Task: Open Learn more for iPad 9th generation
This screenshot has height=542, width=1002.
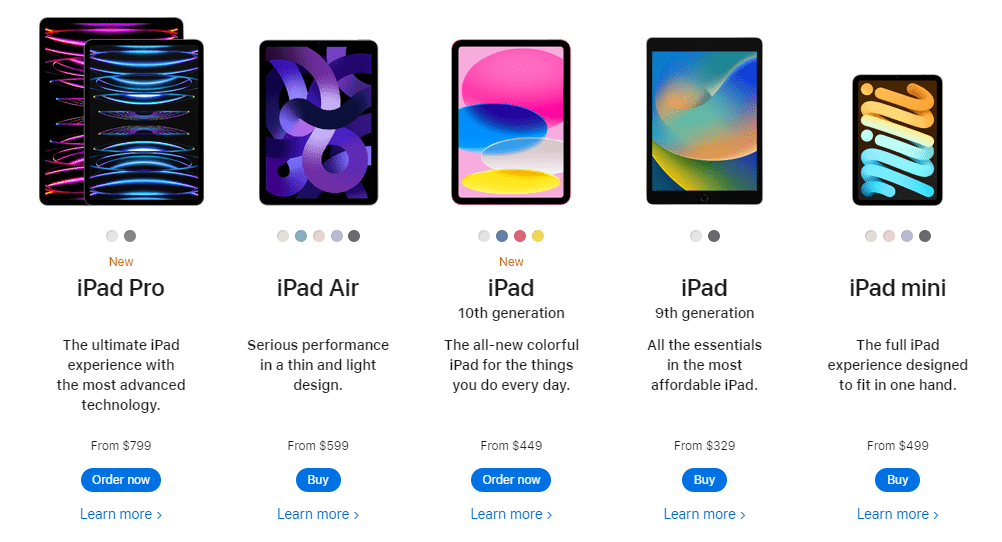Action: pos(704,514)
